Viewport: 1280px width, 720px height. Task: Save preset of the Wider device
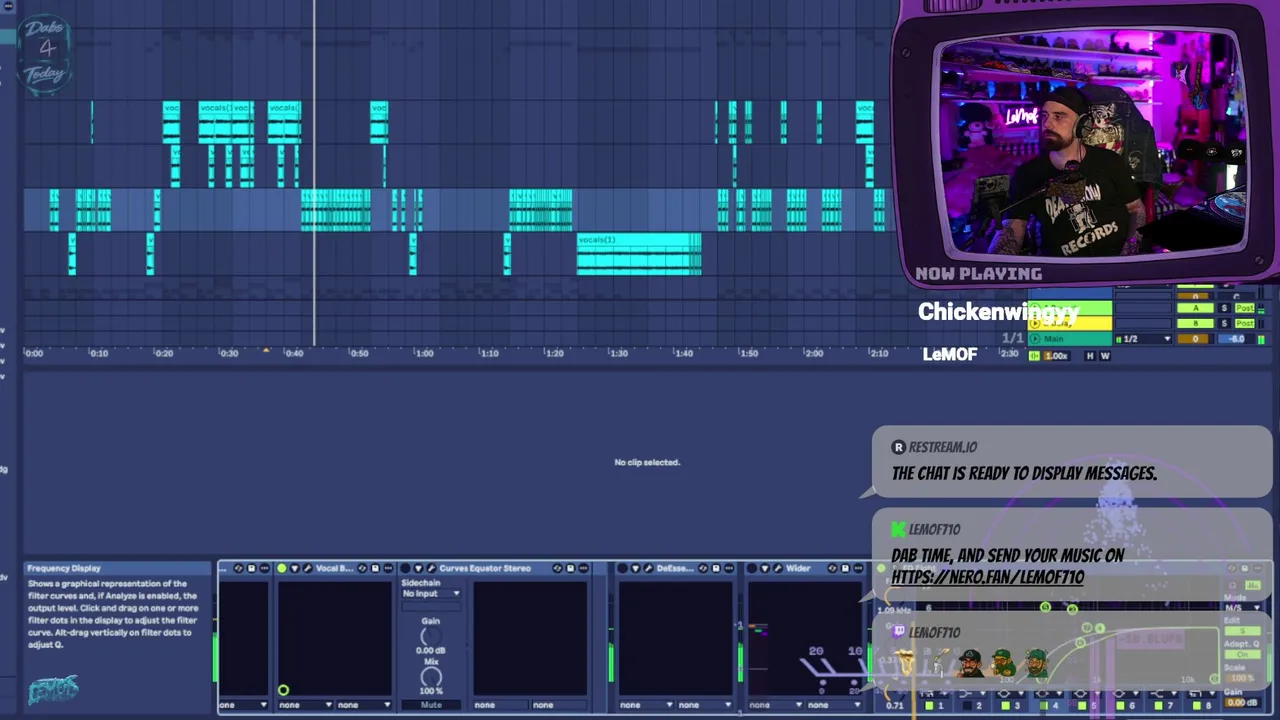coord(845,568)
